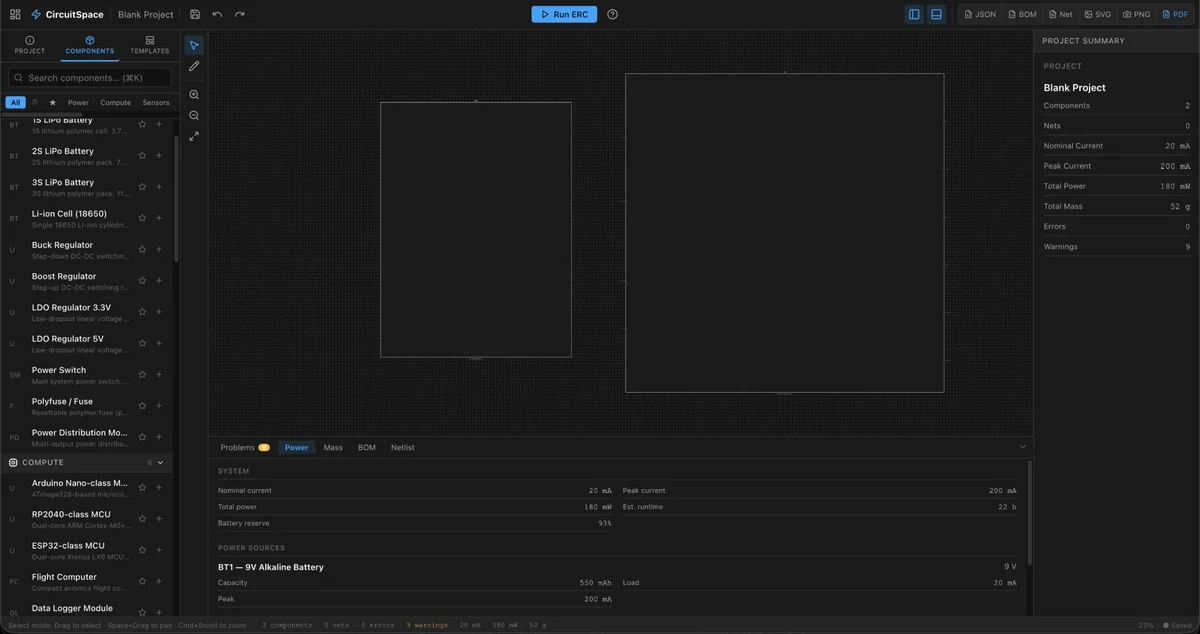Toggle the bottom panel visibility
1200x634 pixels.
(936, 14)
